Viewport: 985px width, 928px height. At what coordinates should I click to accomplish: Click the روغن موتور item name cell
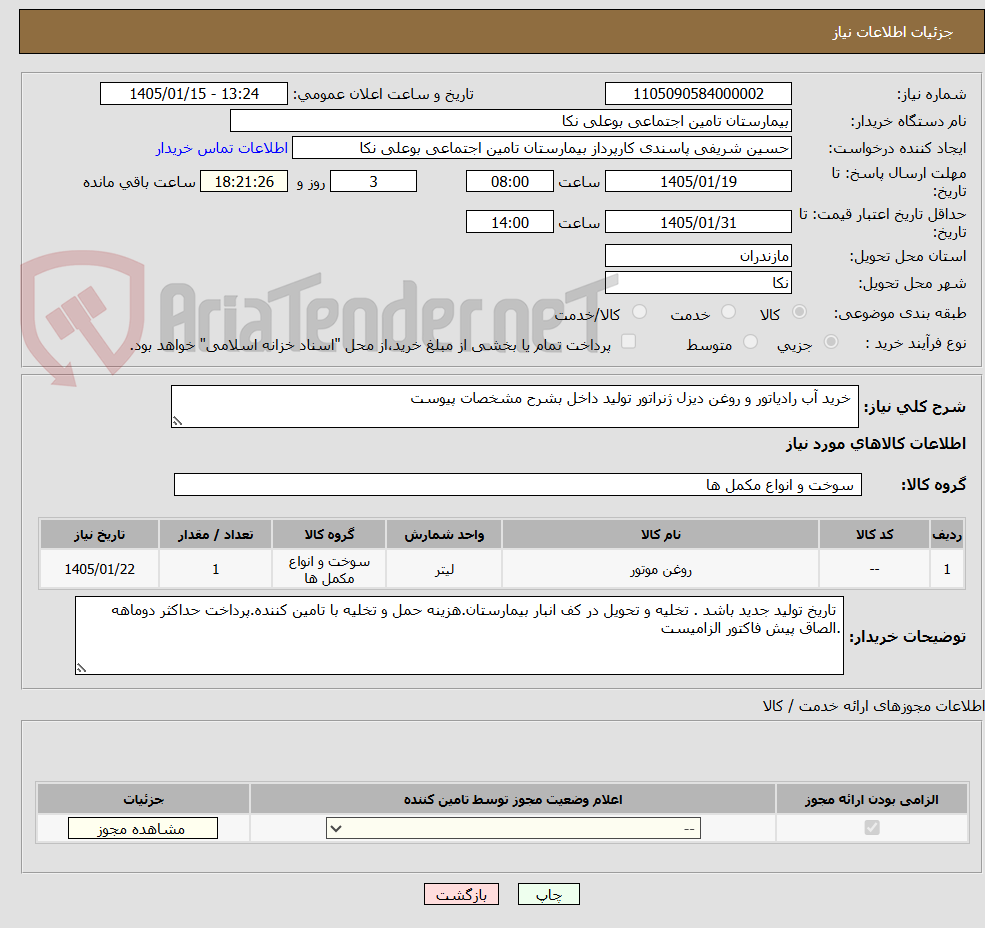[660, 569]
